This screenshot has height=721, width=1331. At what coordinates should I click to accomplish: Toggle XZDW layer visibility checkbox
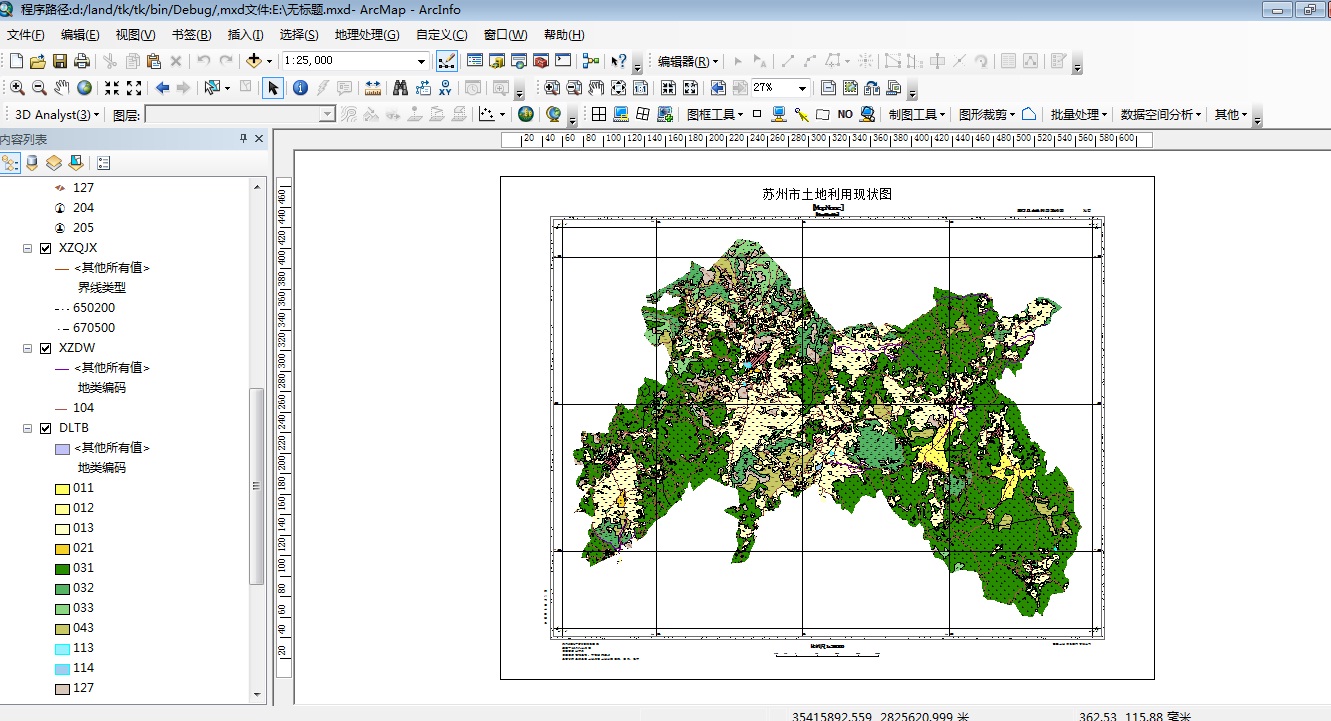(x=45, y=348)
